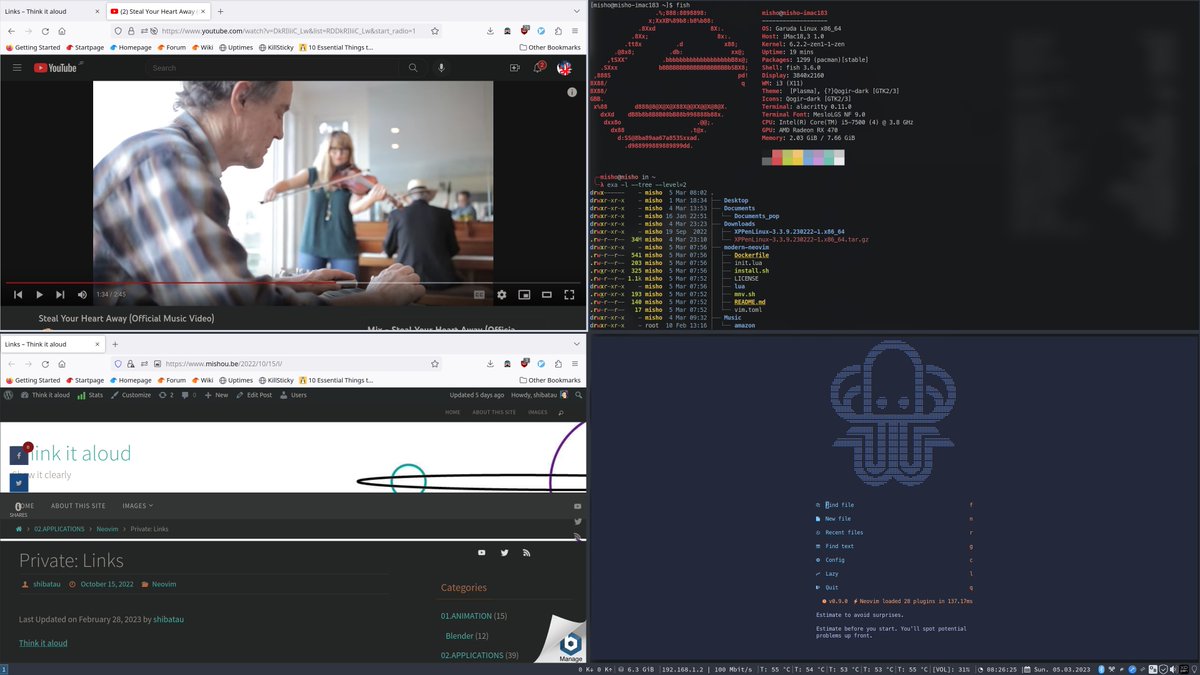
Task: Open ABOUT THIS SITE in dark nav bar
Action: 78,506
